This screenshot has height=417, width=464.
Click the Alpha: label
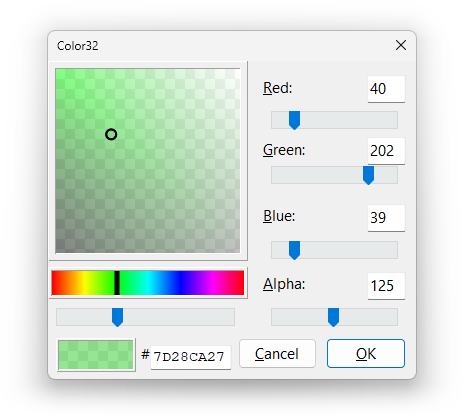[284, 284]
